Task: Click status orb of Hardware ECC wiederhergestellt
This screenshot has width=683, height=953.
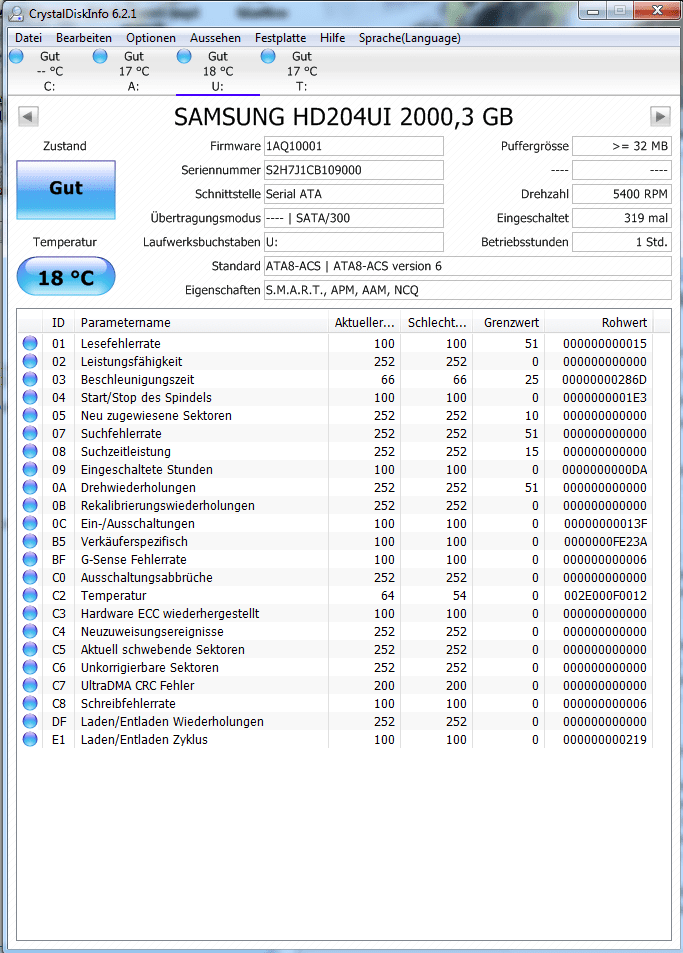Action: pos(30,613)
